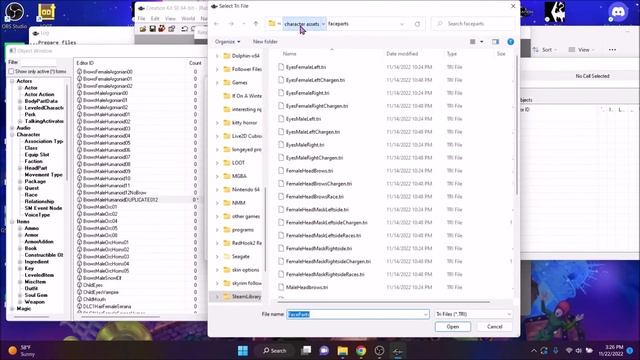The image size is (640, 360).
Task: Click the File name input field
Action: point(358,314)
